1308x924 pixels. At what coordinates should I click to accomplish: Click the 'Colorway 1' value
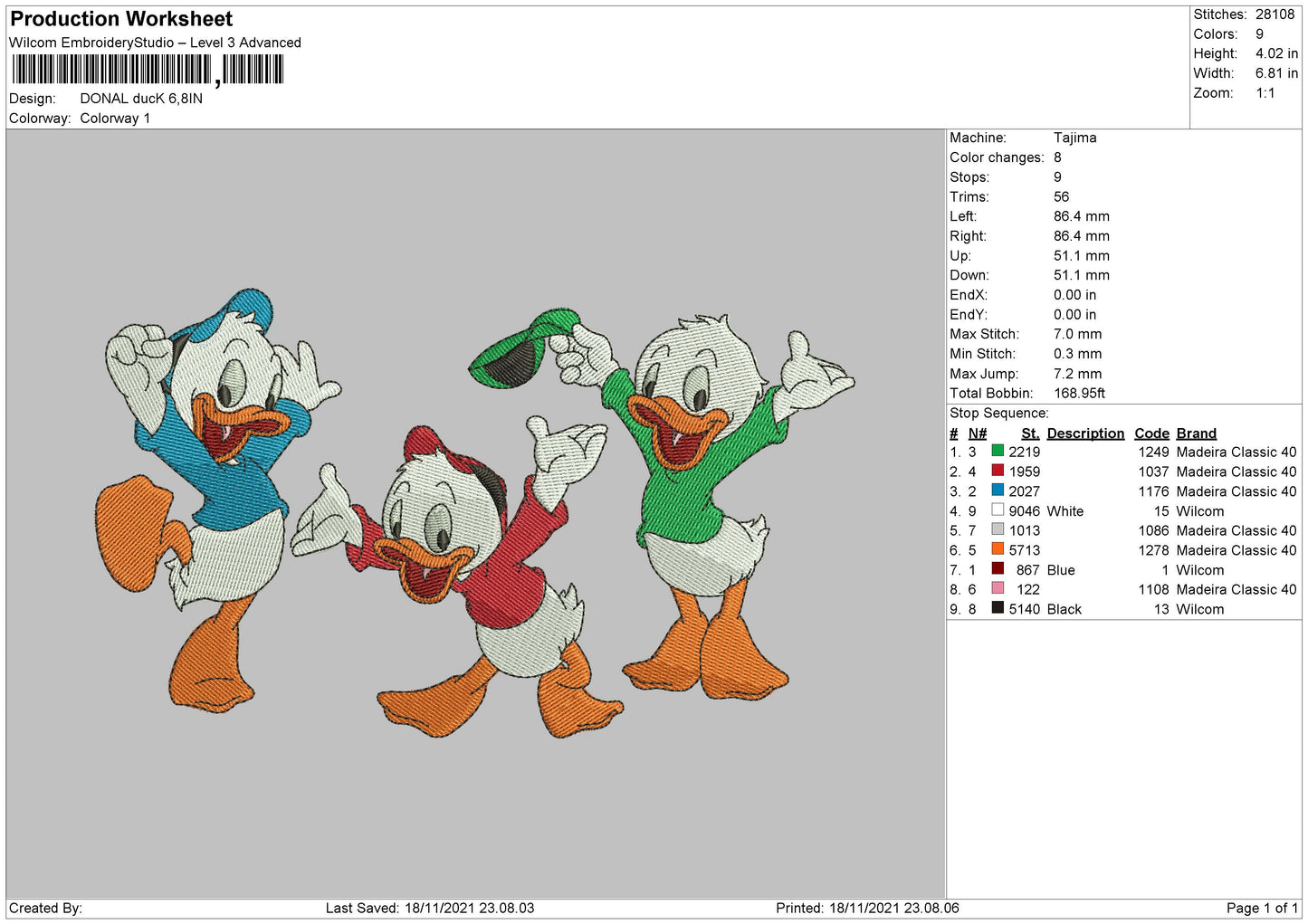115,119
